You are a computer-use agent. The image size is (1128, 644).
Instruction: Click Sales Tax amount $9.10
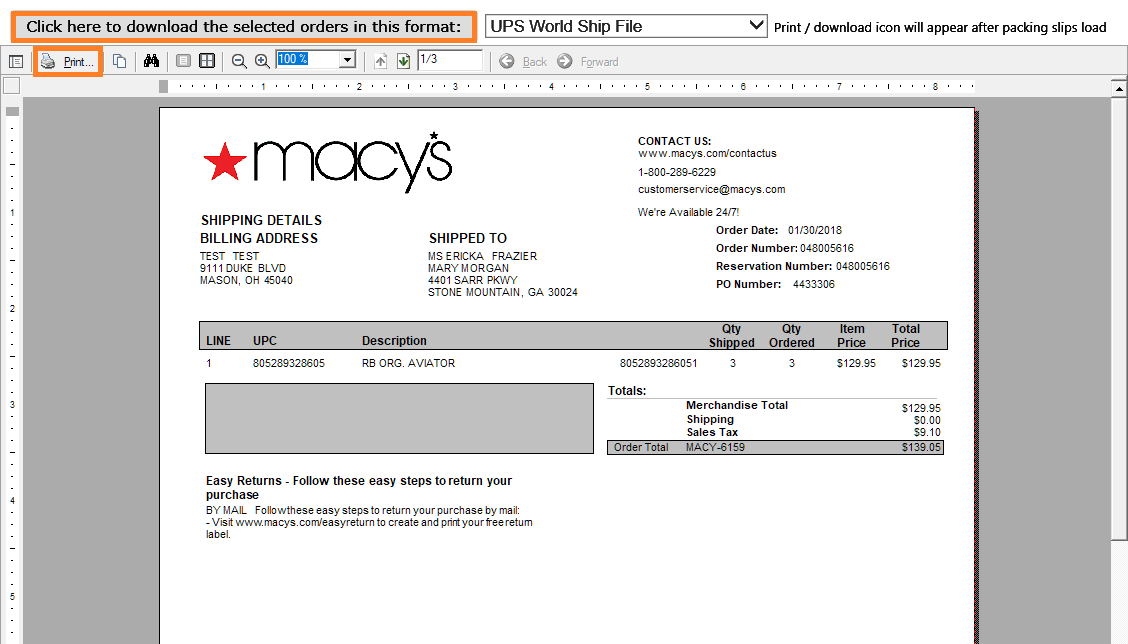click(x=927, y=432)
